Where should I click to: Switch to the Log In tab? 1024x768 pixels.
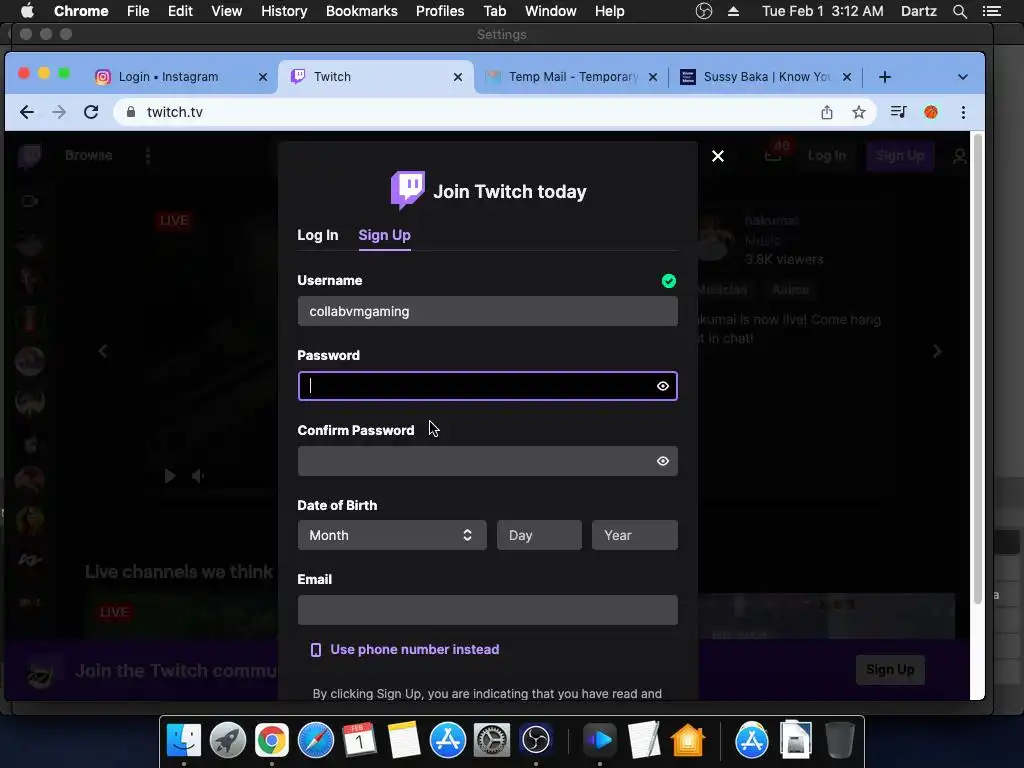[x=317, y=235]
